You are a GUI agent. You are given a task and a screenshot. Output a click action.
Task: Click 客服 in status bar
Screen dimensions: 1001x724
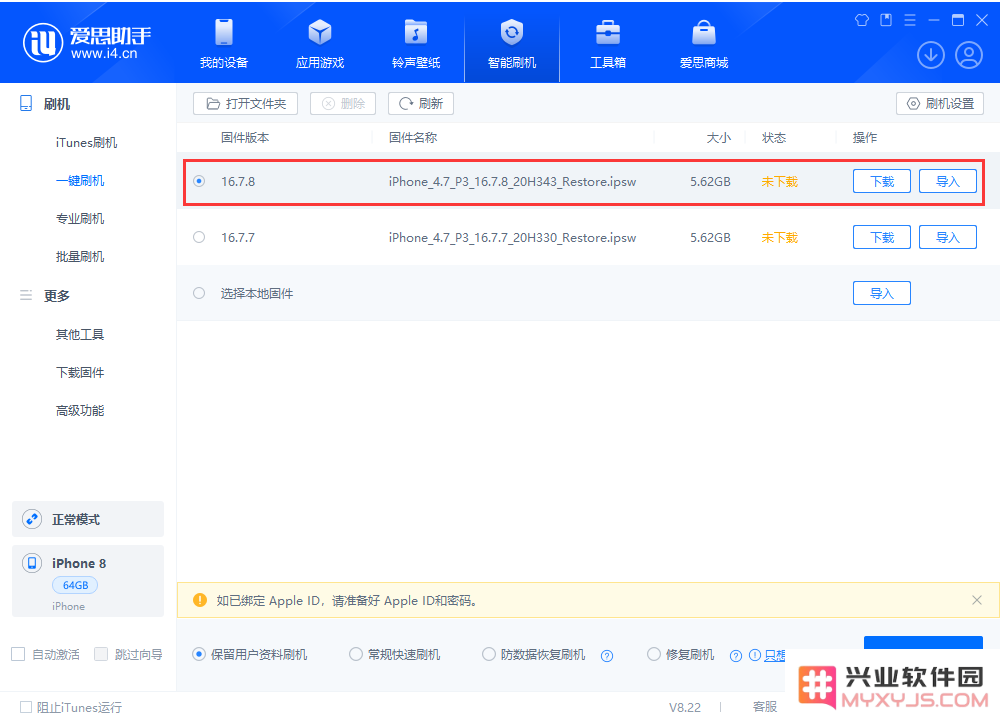coord(765,707)
